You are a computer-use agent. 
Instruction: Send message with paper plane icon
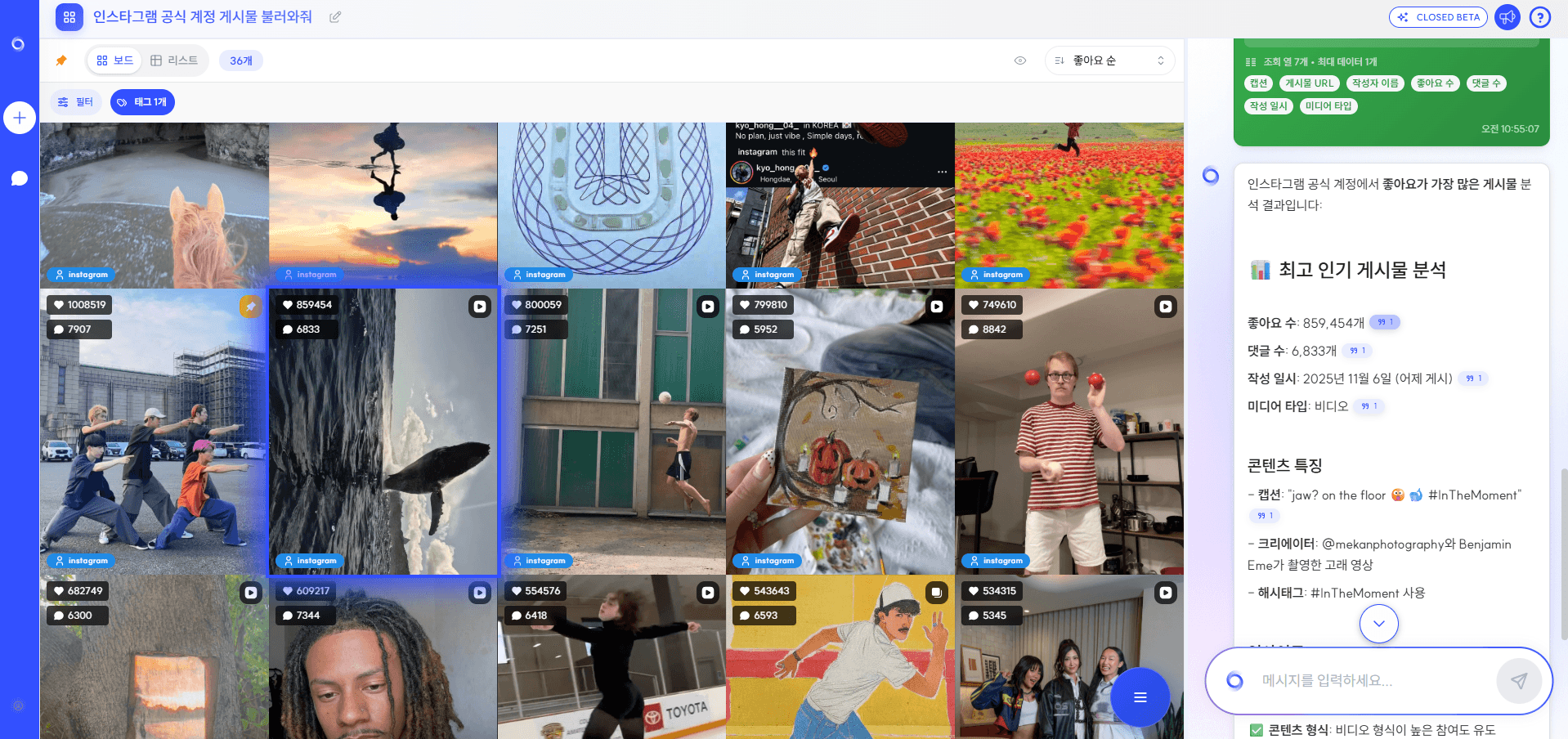(x=1519, y=680)
